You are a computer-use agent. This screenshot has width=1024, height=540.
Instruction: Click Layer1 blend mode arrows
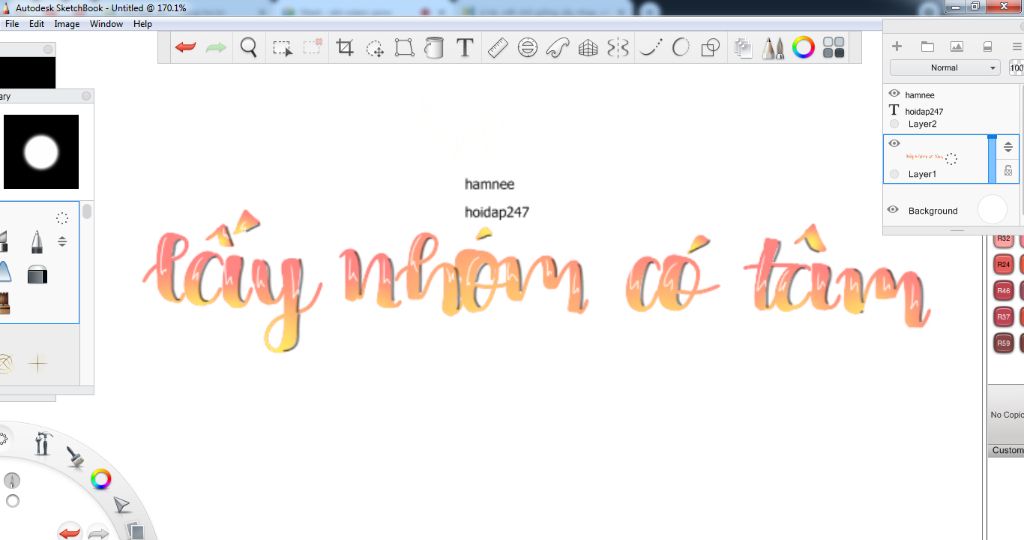point(1008,147)
